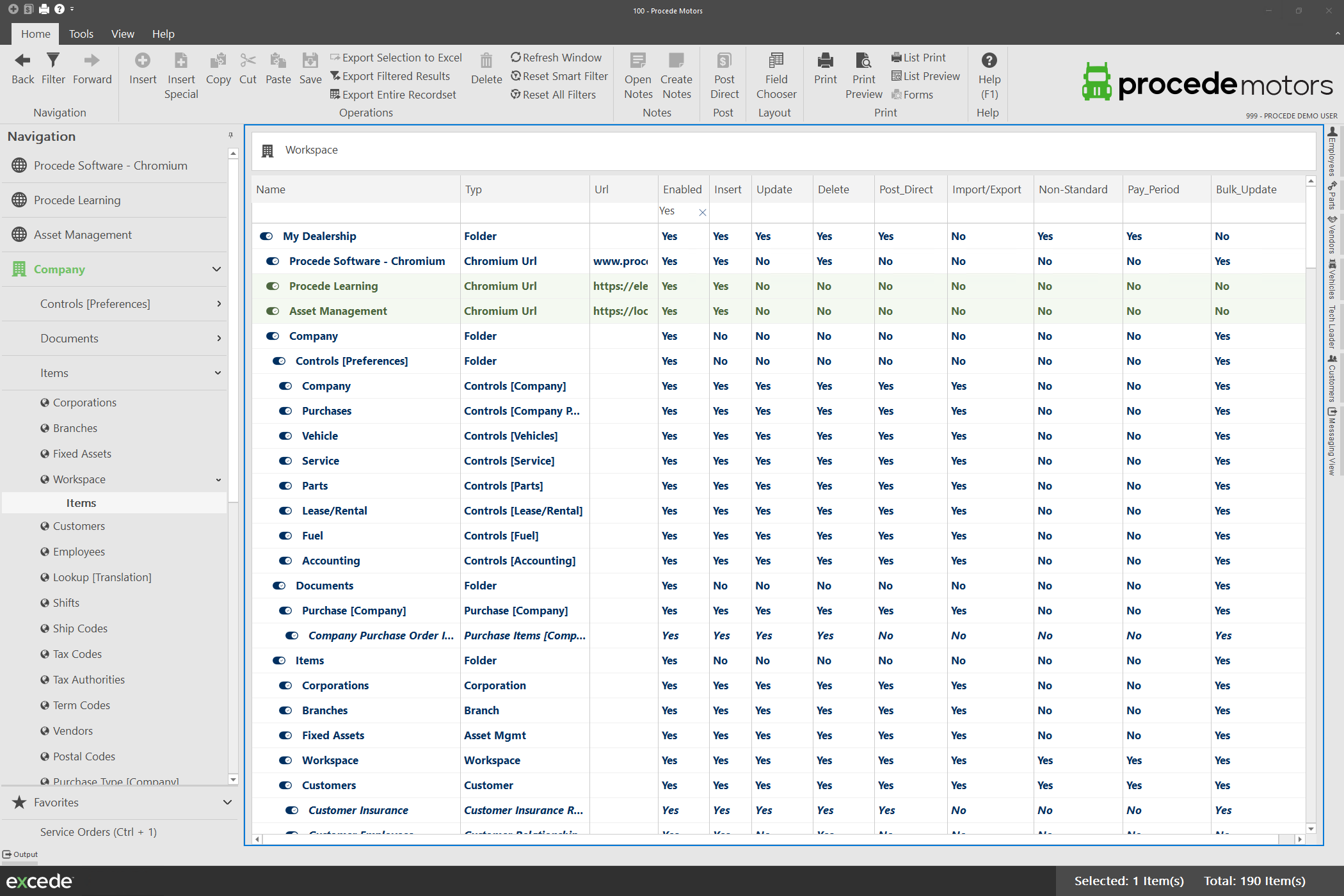
Task: Click the Filter funnel icon
Action: tap(53, 61)
